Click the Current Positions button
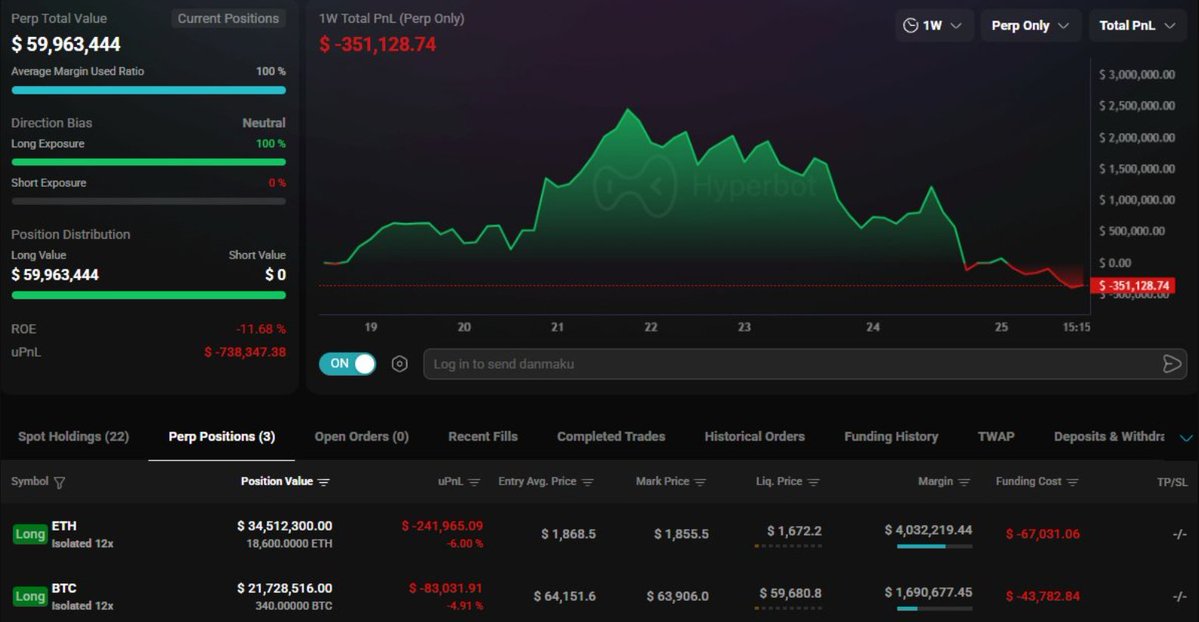Screen dimensions: 1199x622 click(x=228, y=18)
